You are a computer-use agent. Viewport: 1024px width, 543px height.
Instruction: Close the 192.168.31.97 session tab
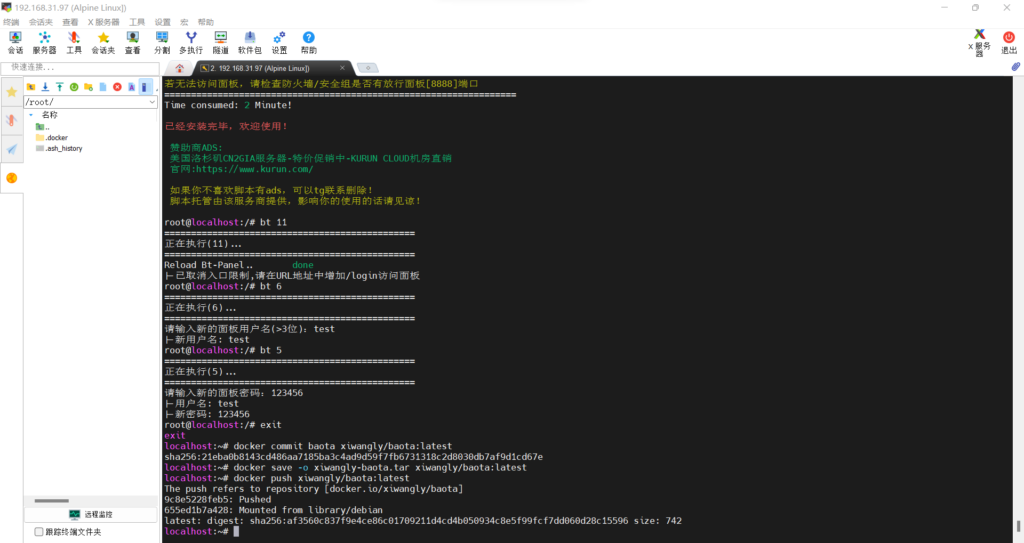pyautogui.click(x=342, y=67)
